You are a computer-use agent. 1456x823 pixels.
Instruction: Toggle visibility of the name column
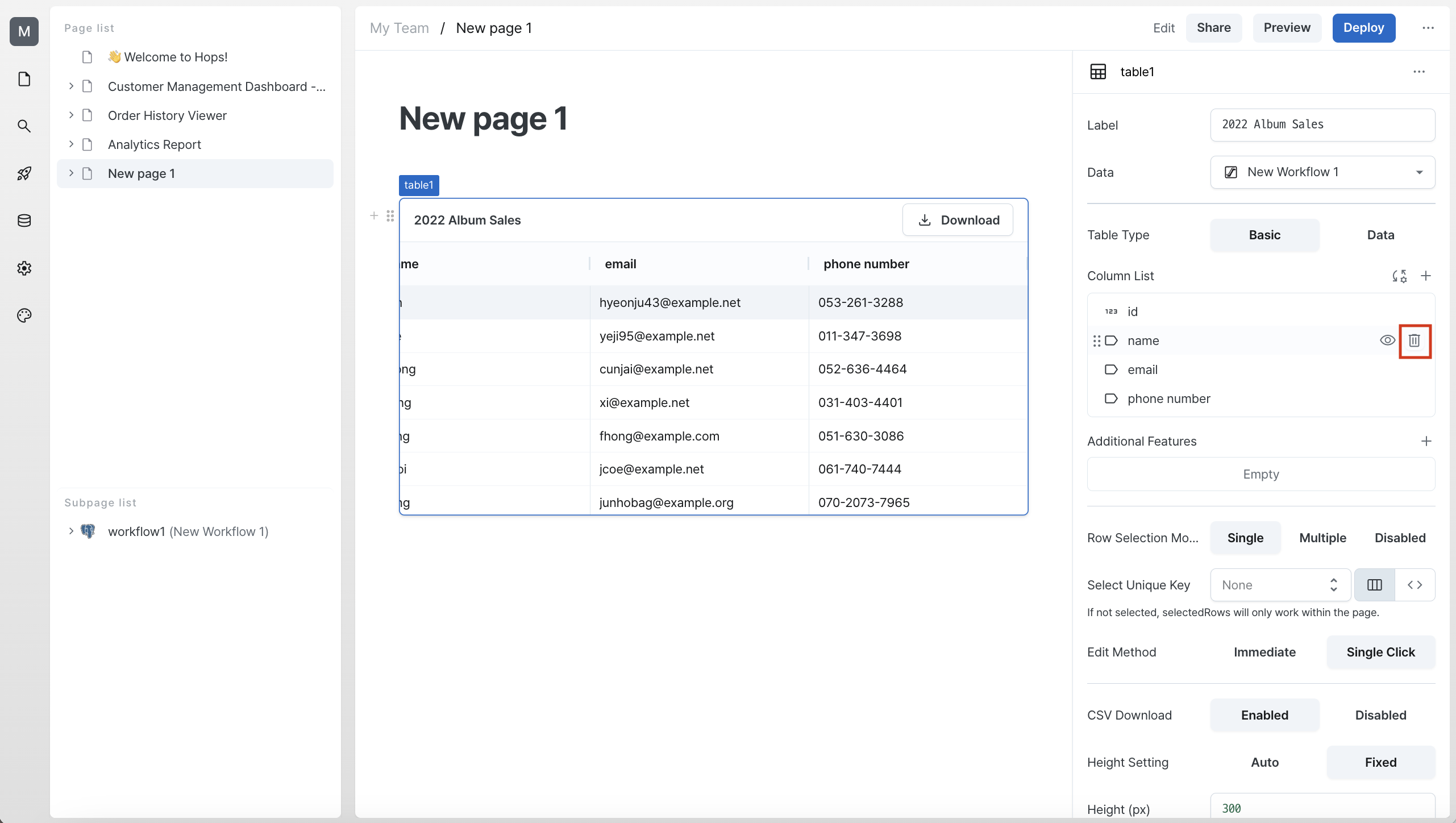point(1387,340)
